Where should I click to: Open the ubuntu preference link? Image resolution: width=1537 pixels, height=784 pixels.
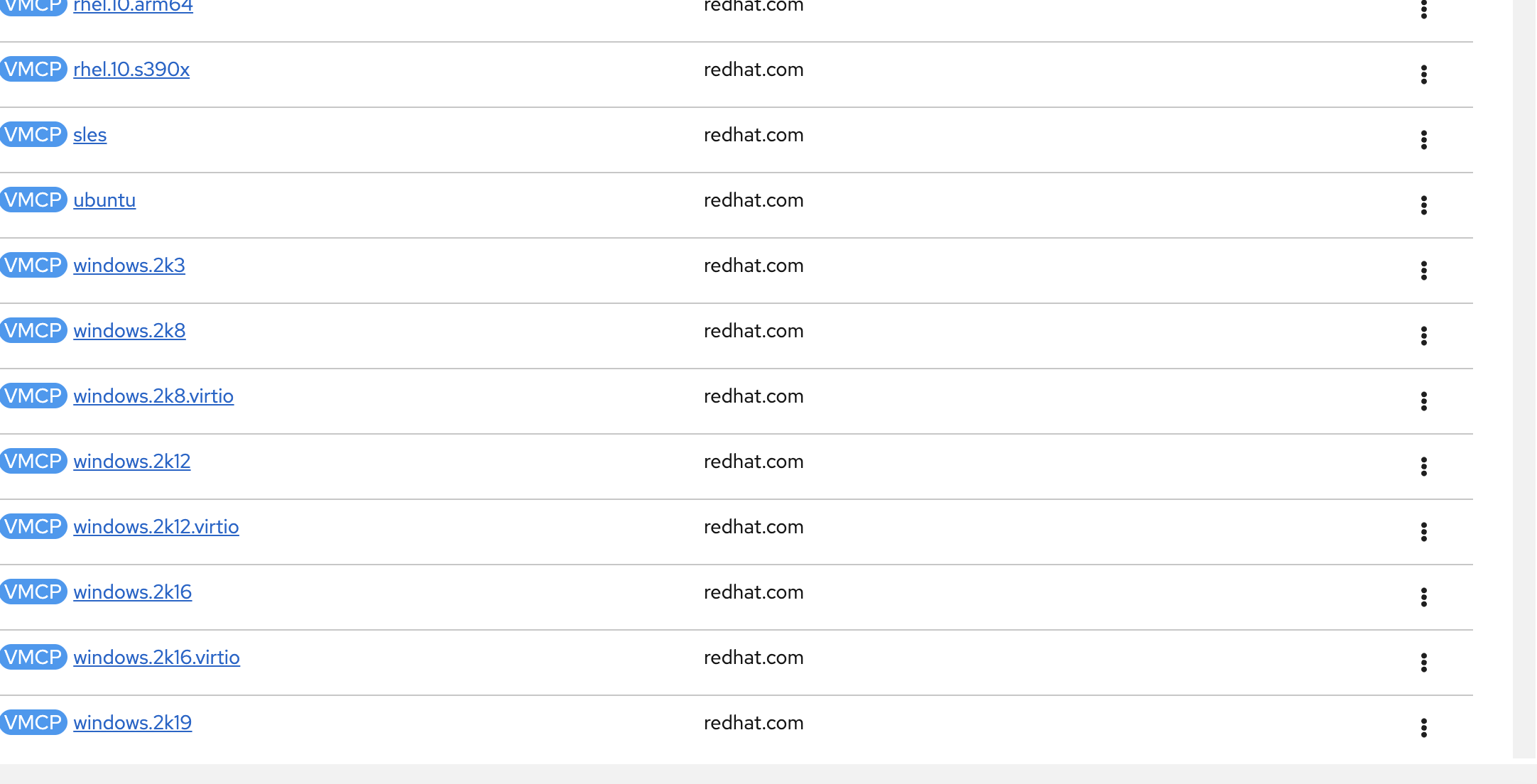pyautogui.click(x=104, y=200)
